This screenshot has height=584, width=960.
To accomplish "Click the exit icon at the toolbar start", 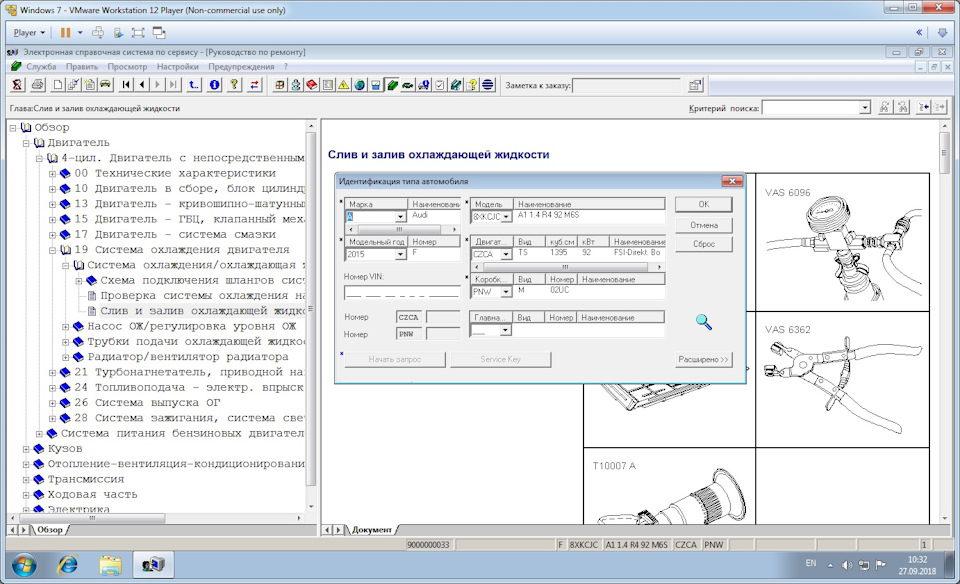I will (17, 85).
